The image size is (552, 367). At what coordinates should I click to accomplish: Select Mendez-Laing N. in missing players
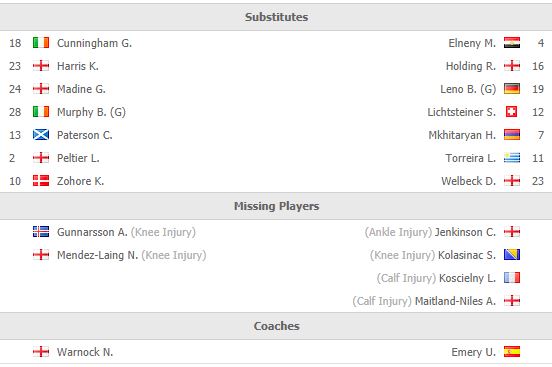(x=98, y=255)
